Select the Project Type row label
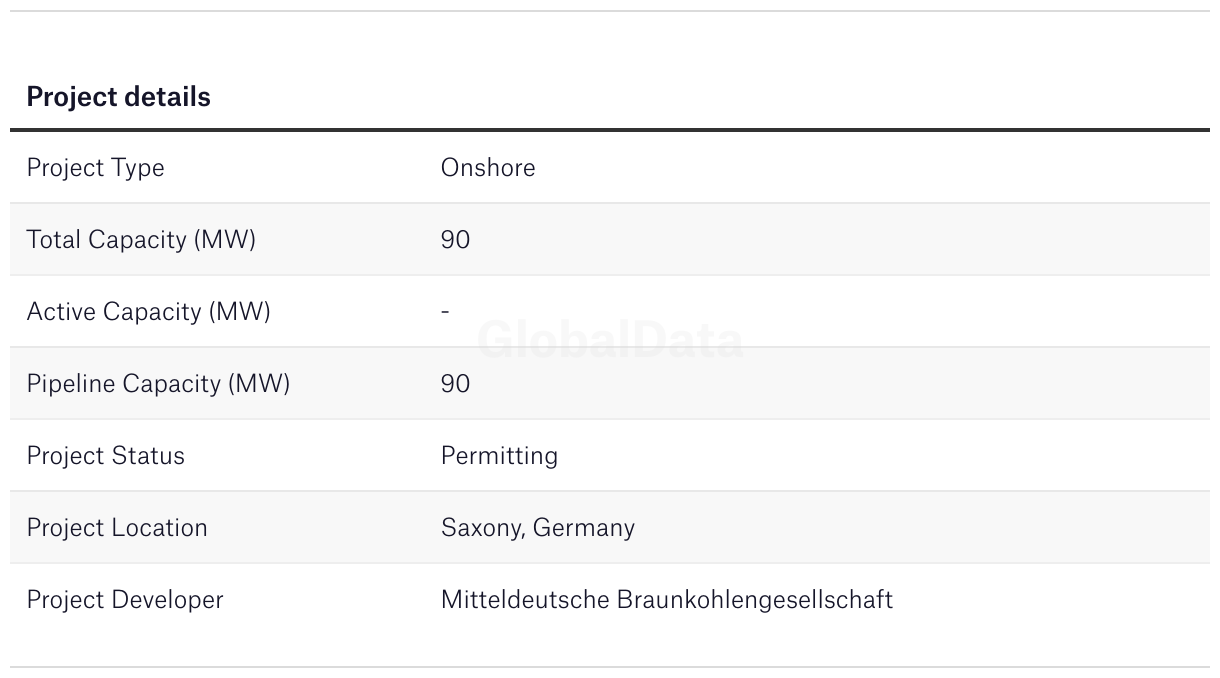1220x678 pixels. (x=95, y=168)
